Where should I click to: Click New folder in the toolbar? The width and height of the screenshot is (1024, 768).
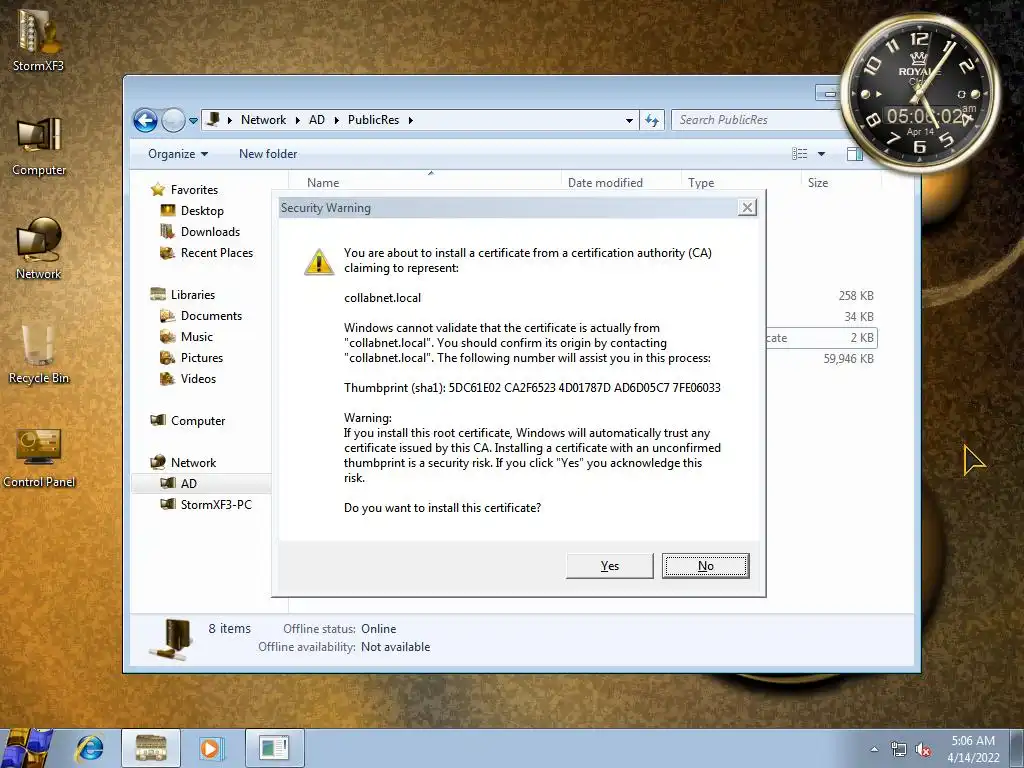point(268,154)
